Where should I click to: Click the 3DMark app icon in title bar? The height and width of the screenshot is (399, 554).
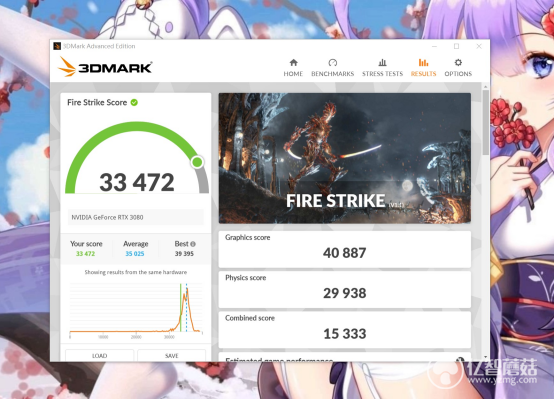pos(57,46)
